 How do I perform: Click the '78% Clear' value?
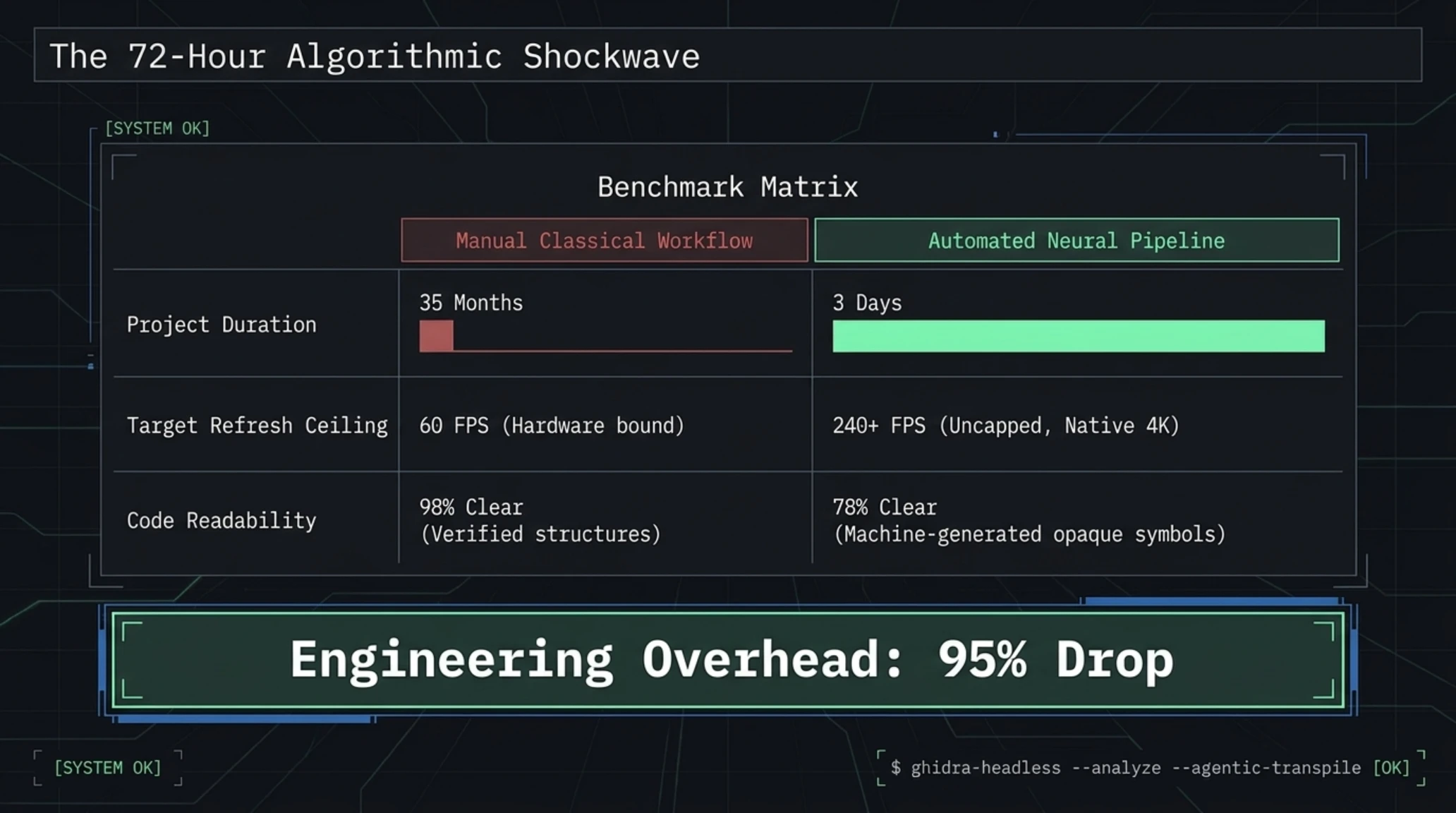tap(885, 507)
